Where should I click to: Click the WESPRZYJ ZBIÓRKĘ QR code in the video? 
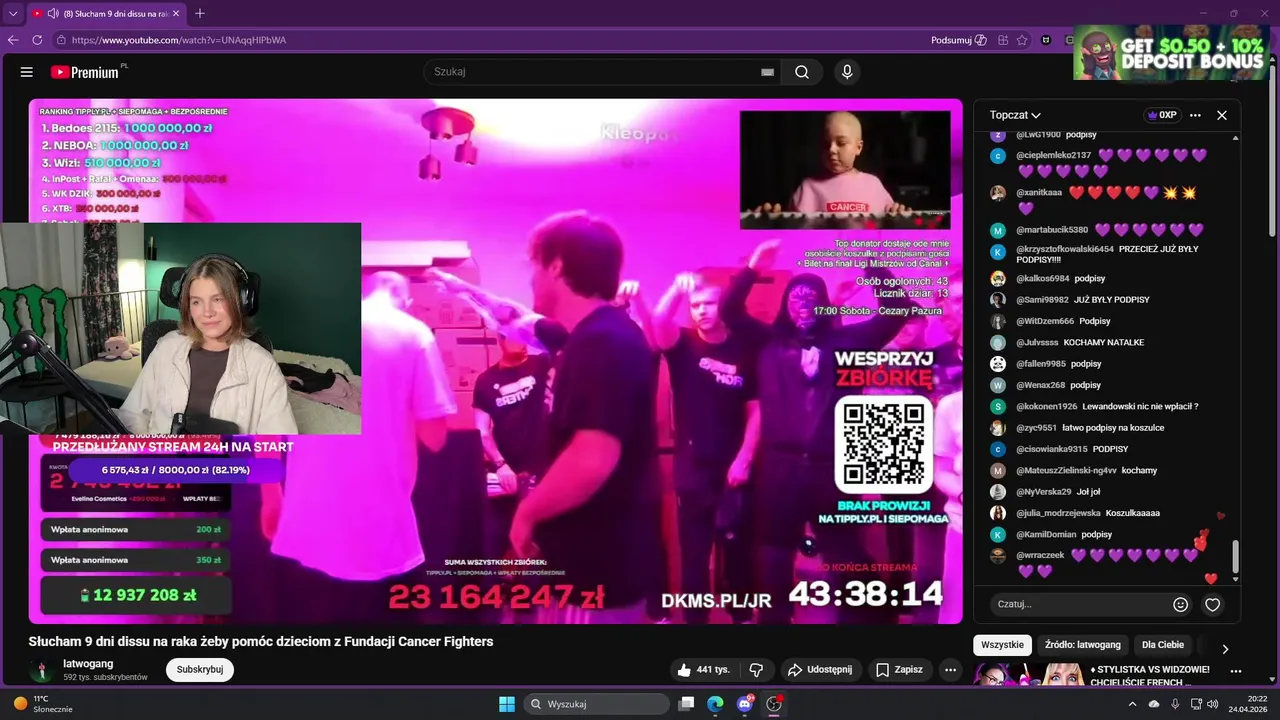coord(882,442)
